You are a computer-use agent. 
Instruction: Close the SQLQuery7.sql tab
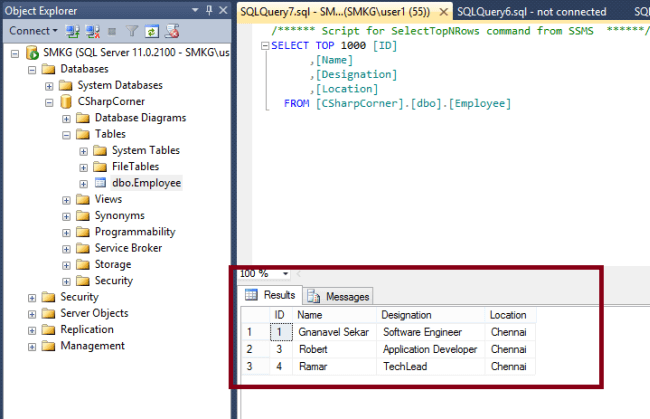coord(443,12)
